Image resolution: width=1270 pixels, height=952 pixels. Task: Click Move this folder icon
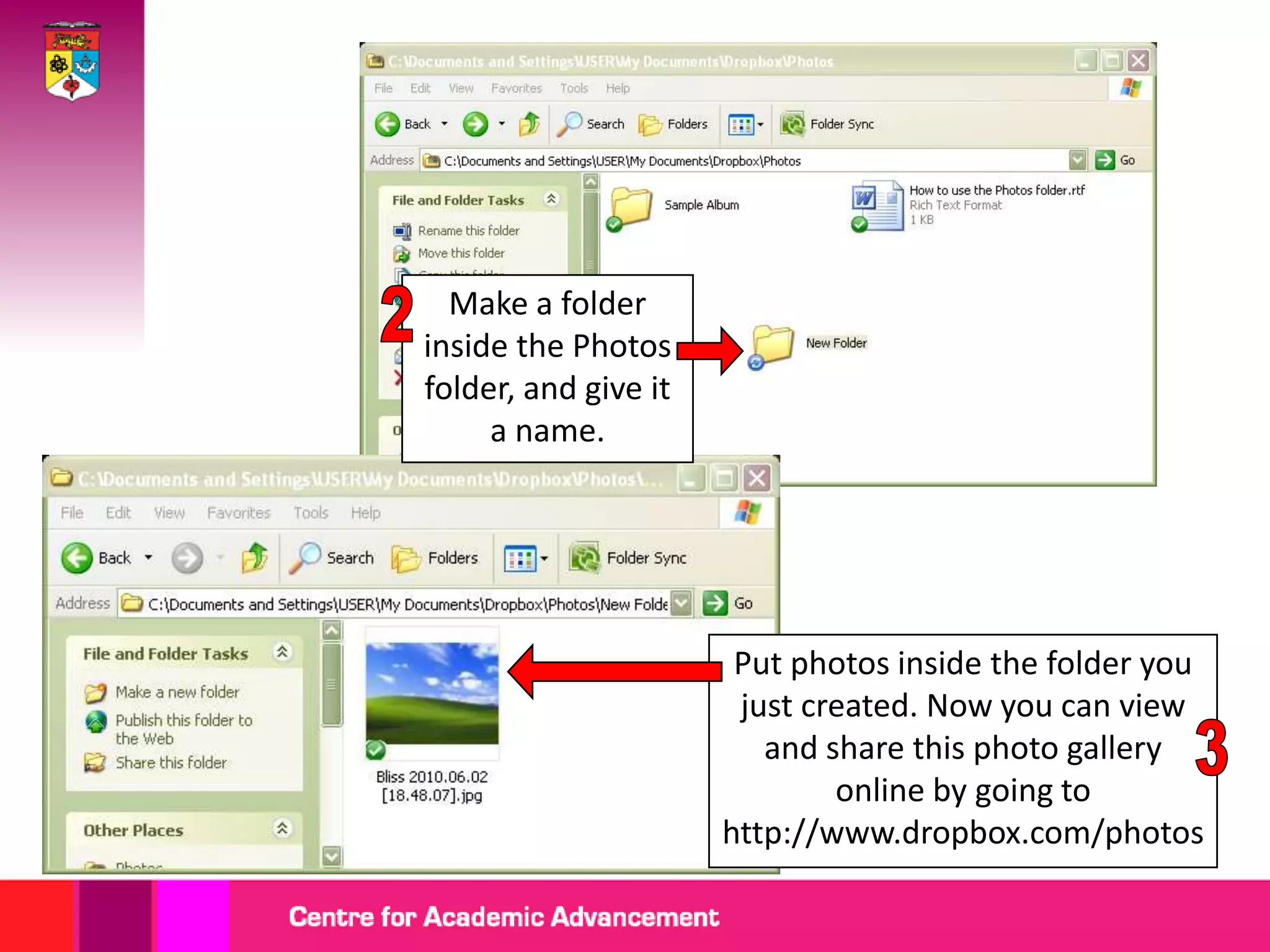(x=402, y=253)
